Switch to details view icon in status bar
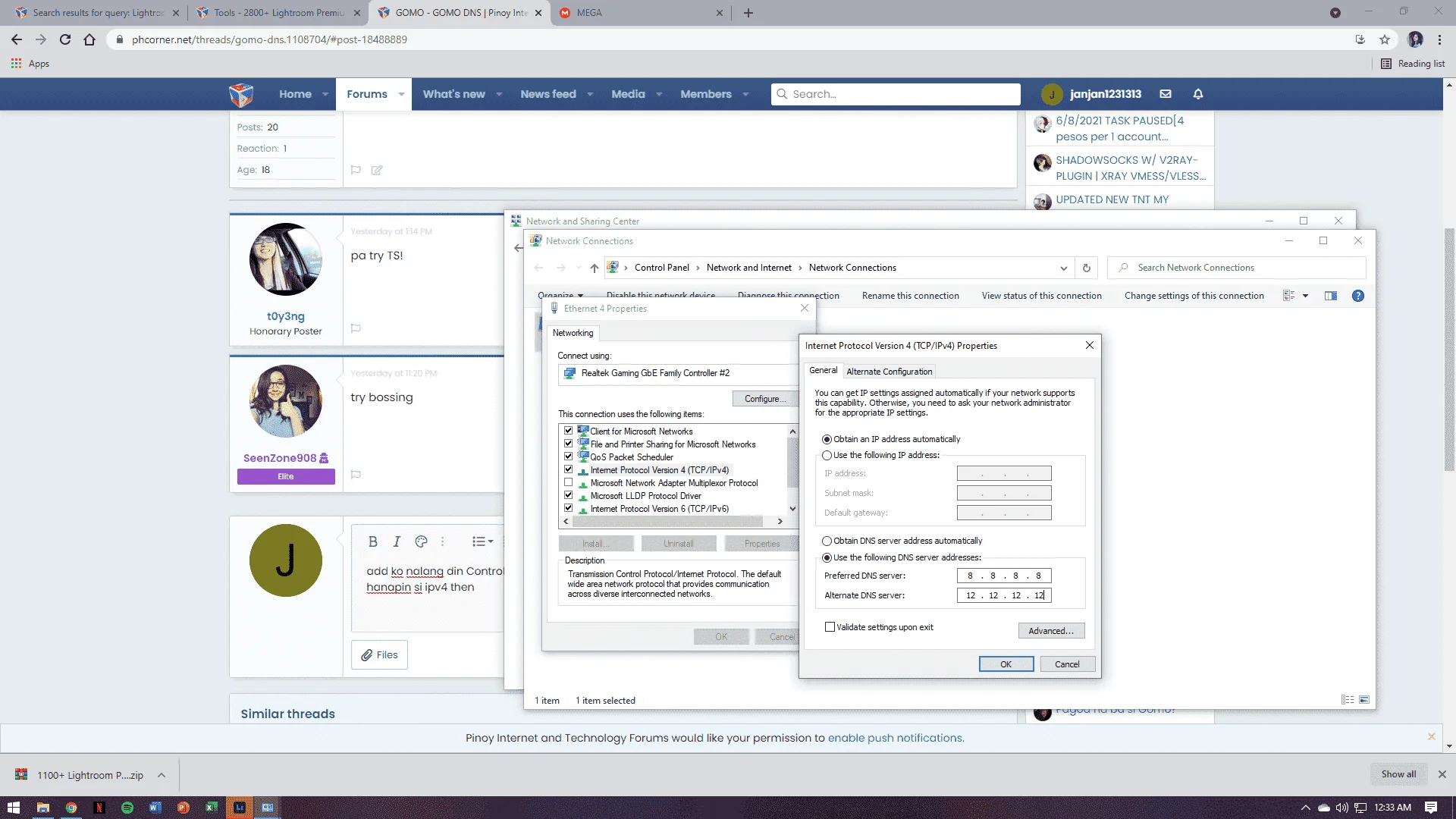This screenshot has width=1456, height=819. click(x=1348, y=700)
